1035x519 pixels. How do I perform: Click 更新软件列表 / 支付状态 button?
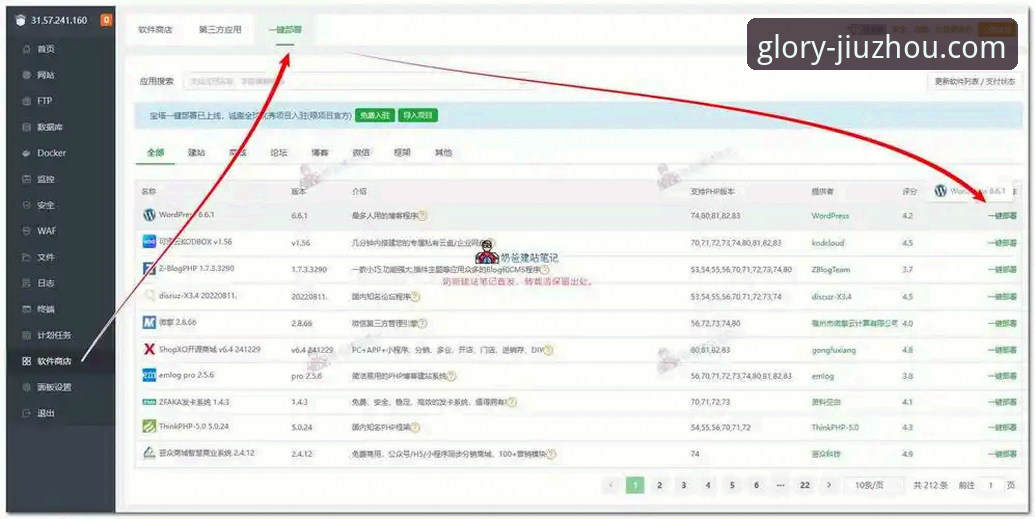pos(974,81)
